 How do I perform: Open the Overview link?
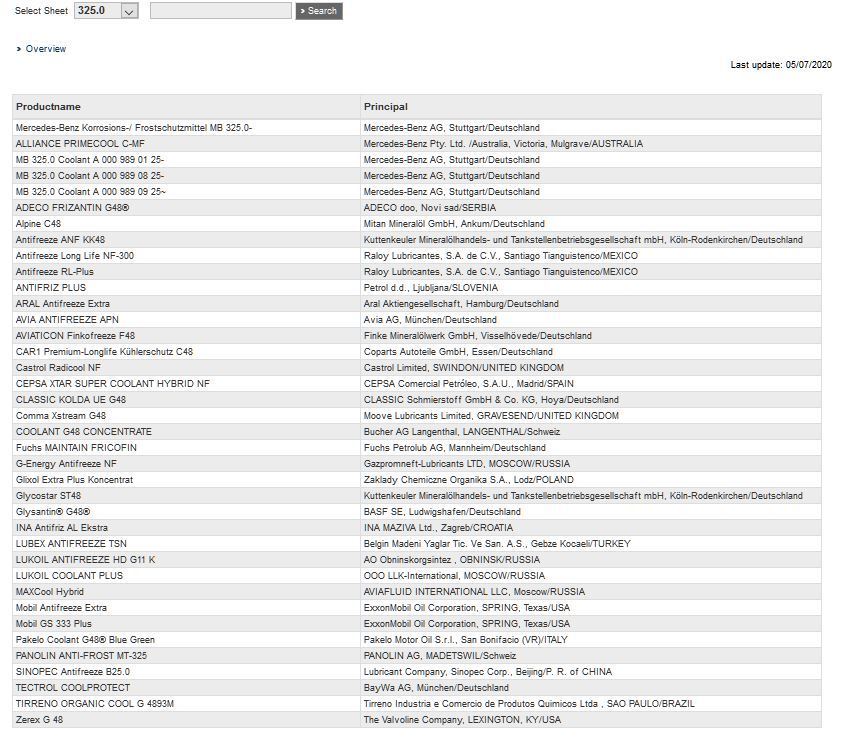pos(45,49)
